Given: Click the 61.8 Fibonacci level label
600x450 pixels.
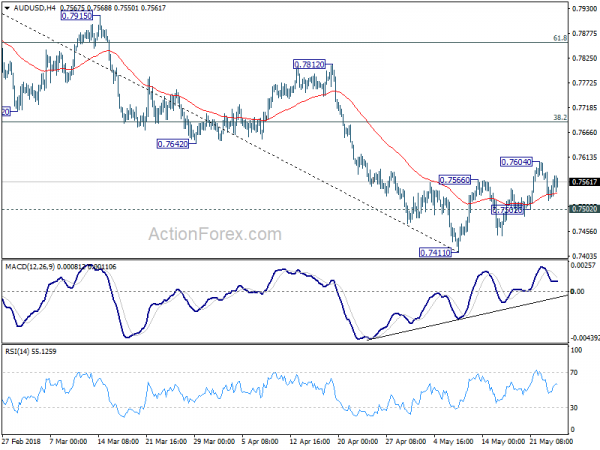Looking at the screenshot, I should (x=560, y=38).
